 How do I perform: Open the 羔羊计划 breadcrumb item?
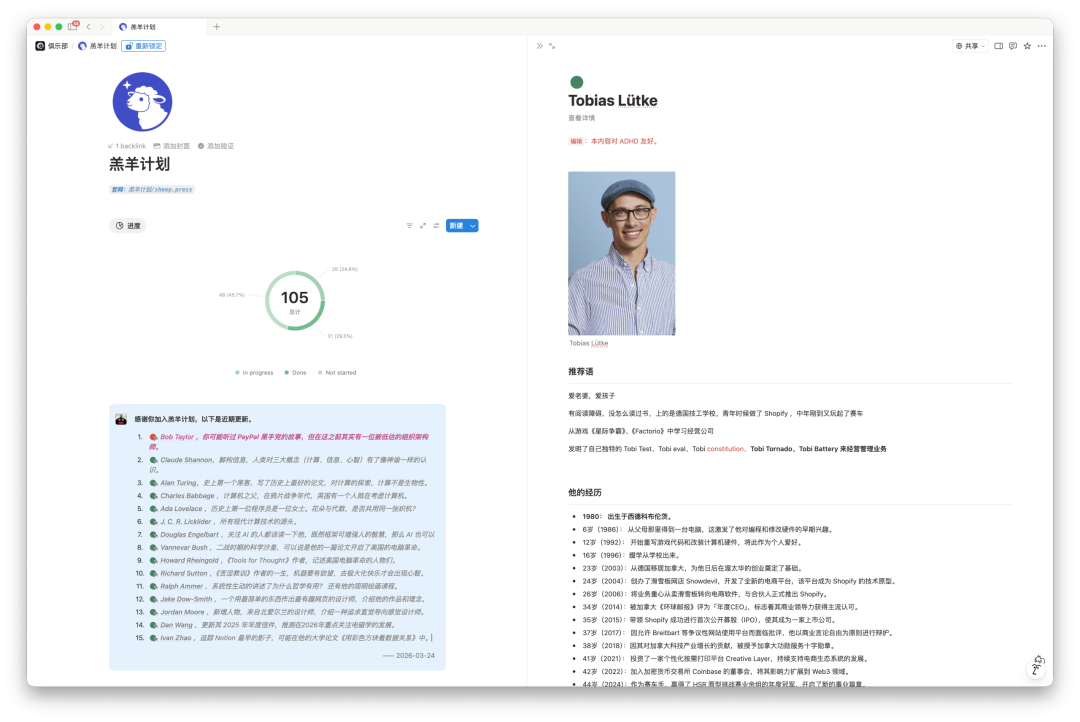(x=97, y=46)
